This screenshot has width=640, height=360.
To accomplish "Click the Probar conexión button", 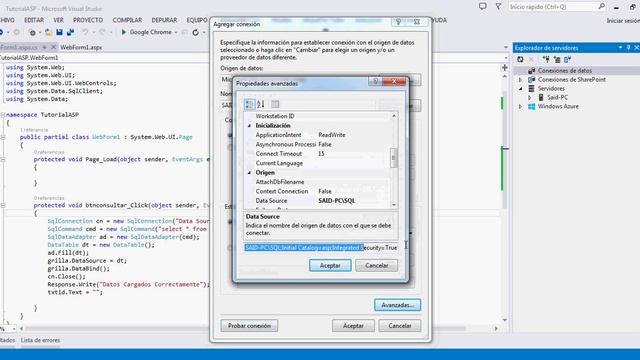I will tap(249, 326).
